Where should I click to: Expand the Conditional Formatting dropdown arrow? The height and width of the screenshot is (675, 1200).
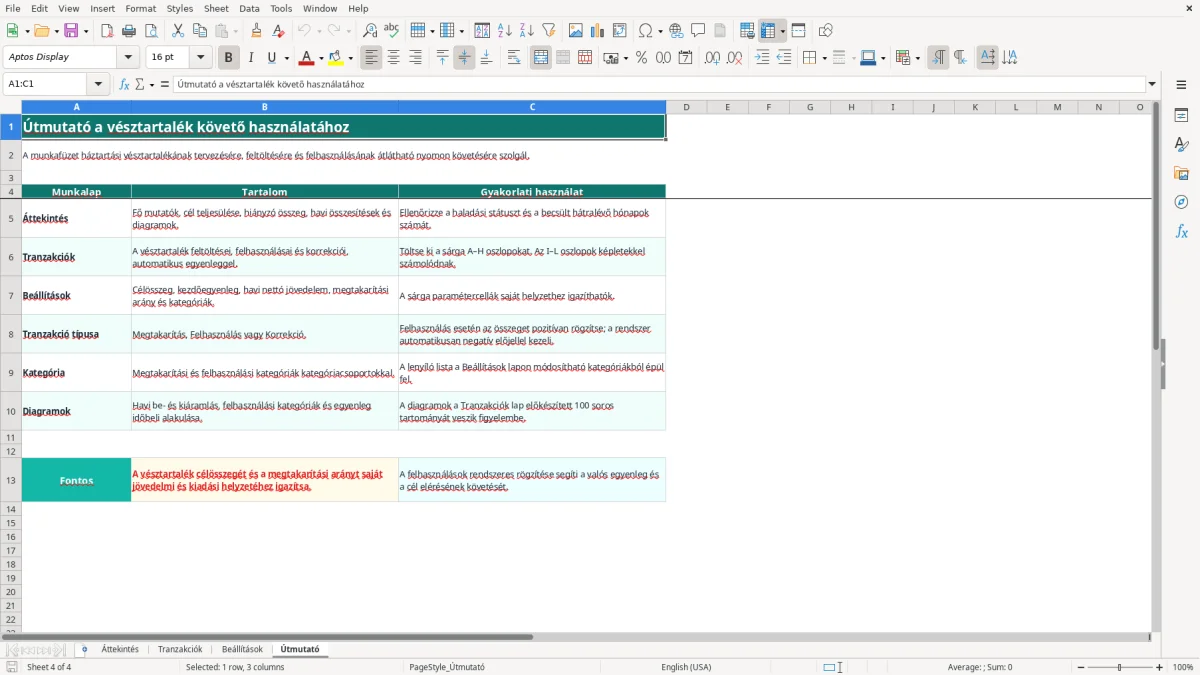click(x=917, y=58)
